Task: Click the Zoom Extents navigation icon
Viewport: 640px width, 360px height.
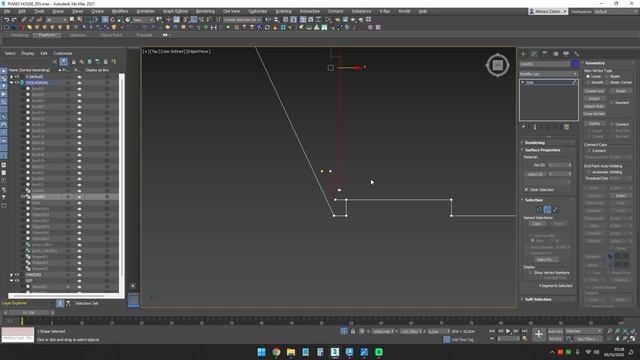Action: click(x=625, y=331)
